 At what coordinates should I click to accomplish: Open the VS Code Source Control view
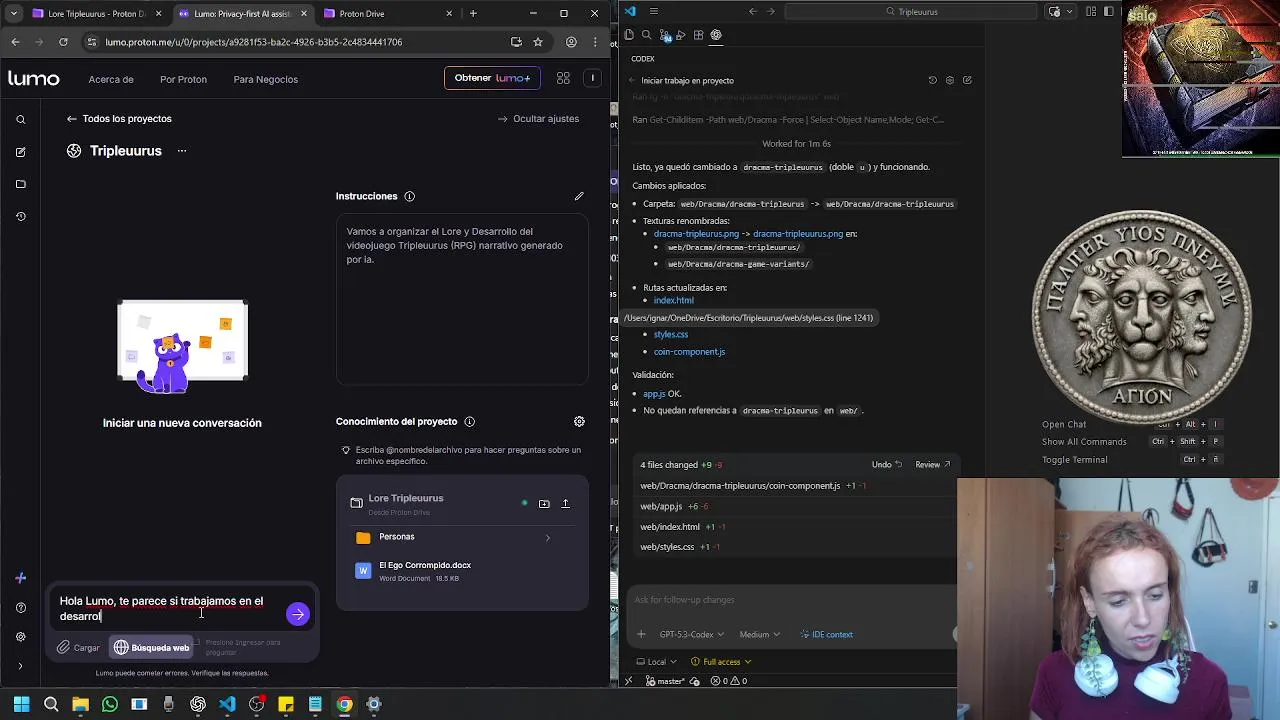[664, 35]
